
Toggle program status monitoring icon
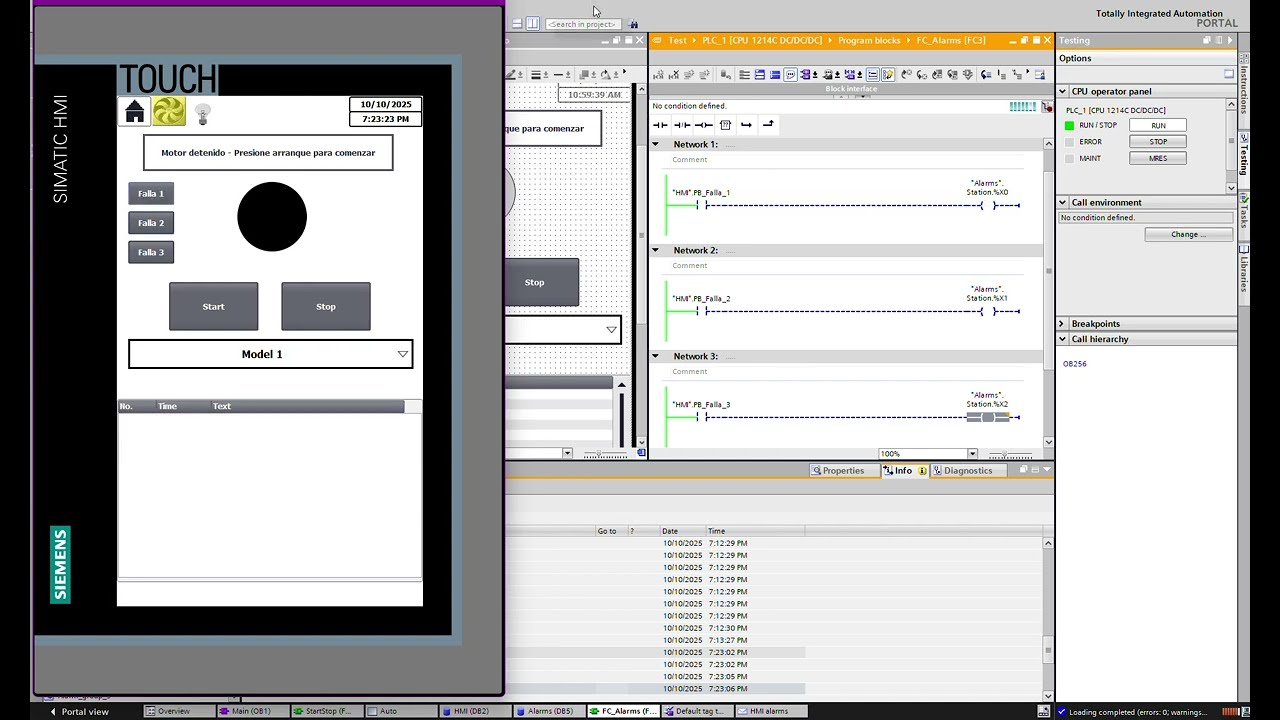888,75
